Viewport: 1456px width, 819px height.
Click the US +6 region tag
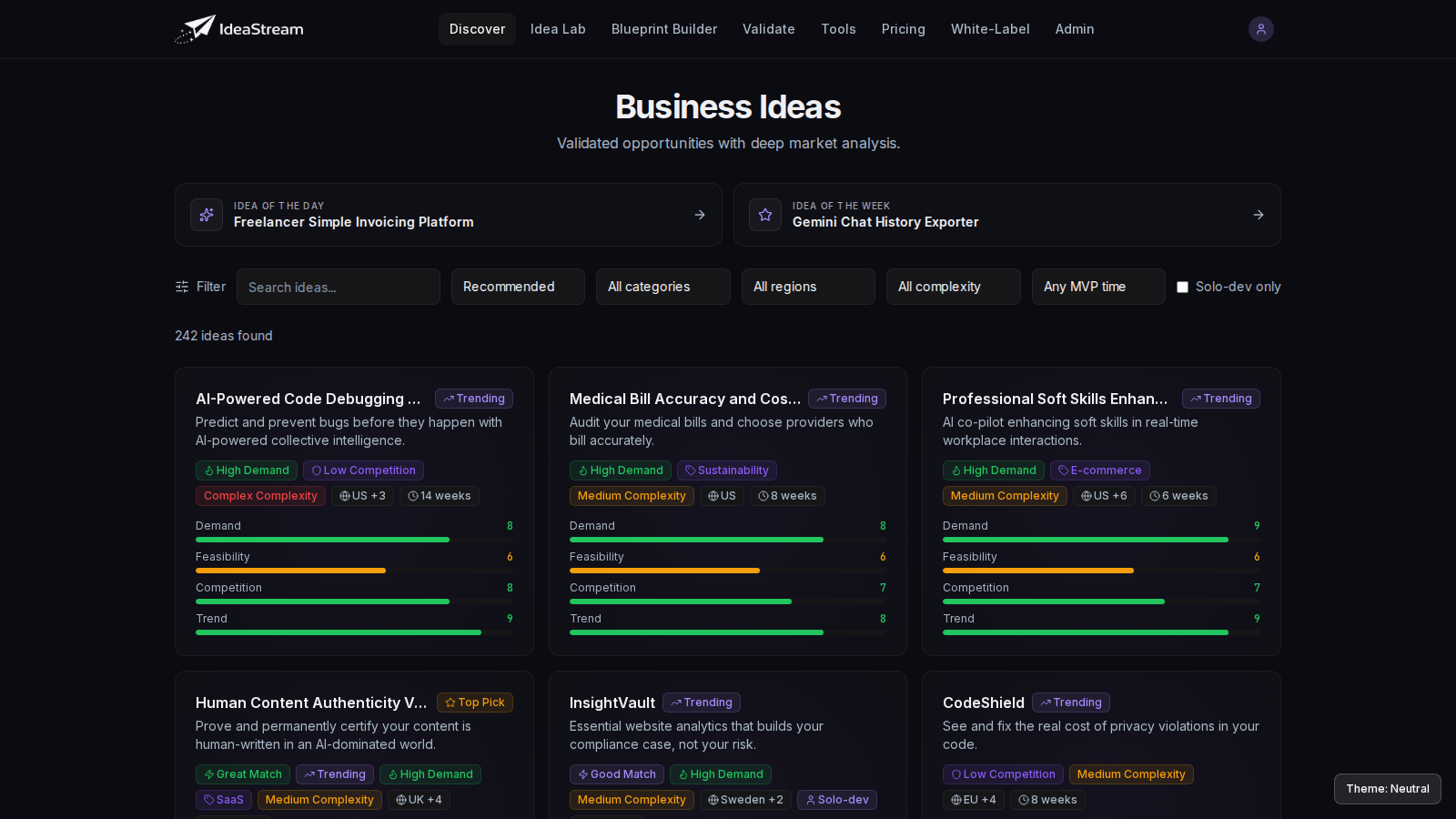(1104, 496)
